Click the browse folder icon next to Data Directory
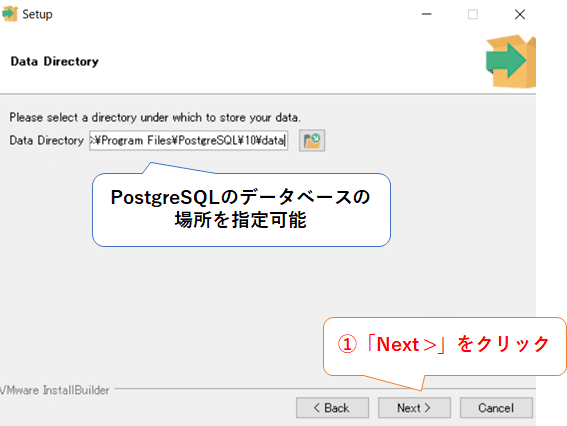The height and width of the screenshot is (426, 567). coord(312,140)
